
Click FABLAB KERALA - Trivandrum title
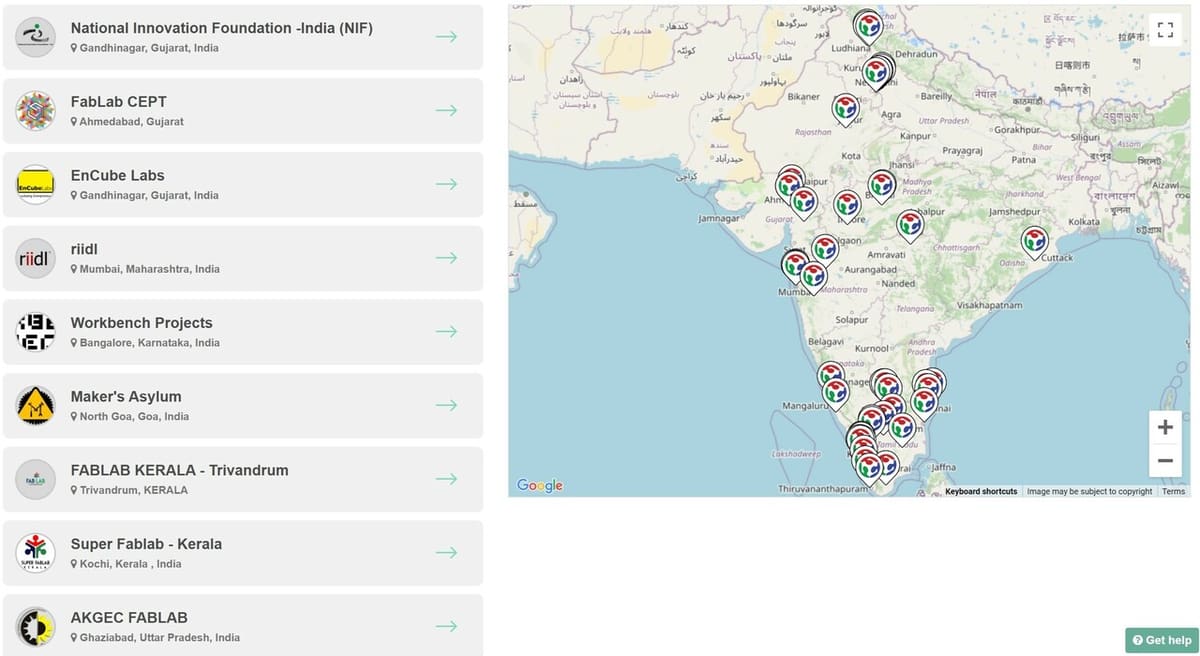click(x=179, y=470)
